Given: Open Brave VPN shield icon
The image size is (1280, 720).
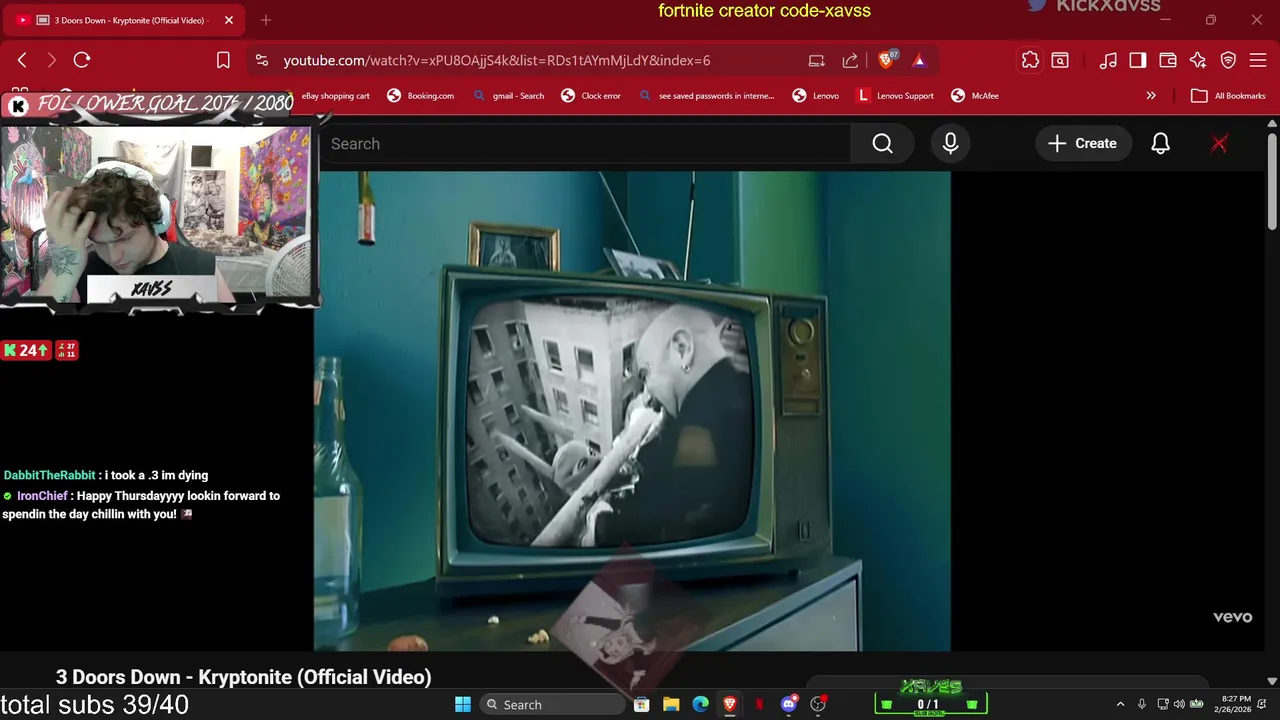Looking at the screenshot, I should [1228, 60].
